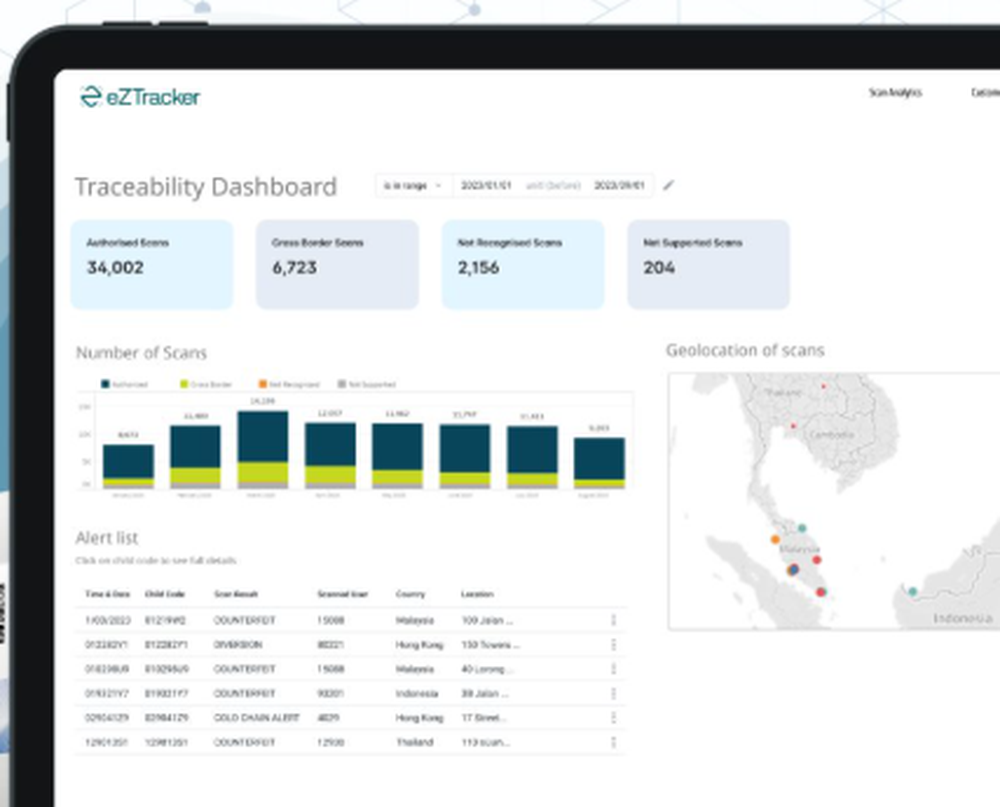Select the Authorised Scans 34,002 card

152,265
